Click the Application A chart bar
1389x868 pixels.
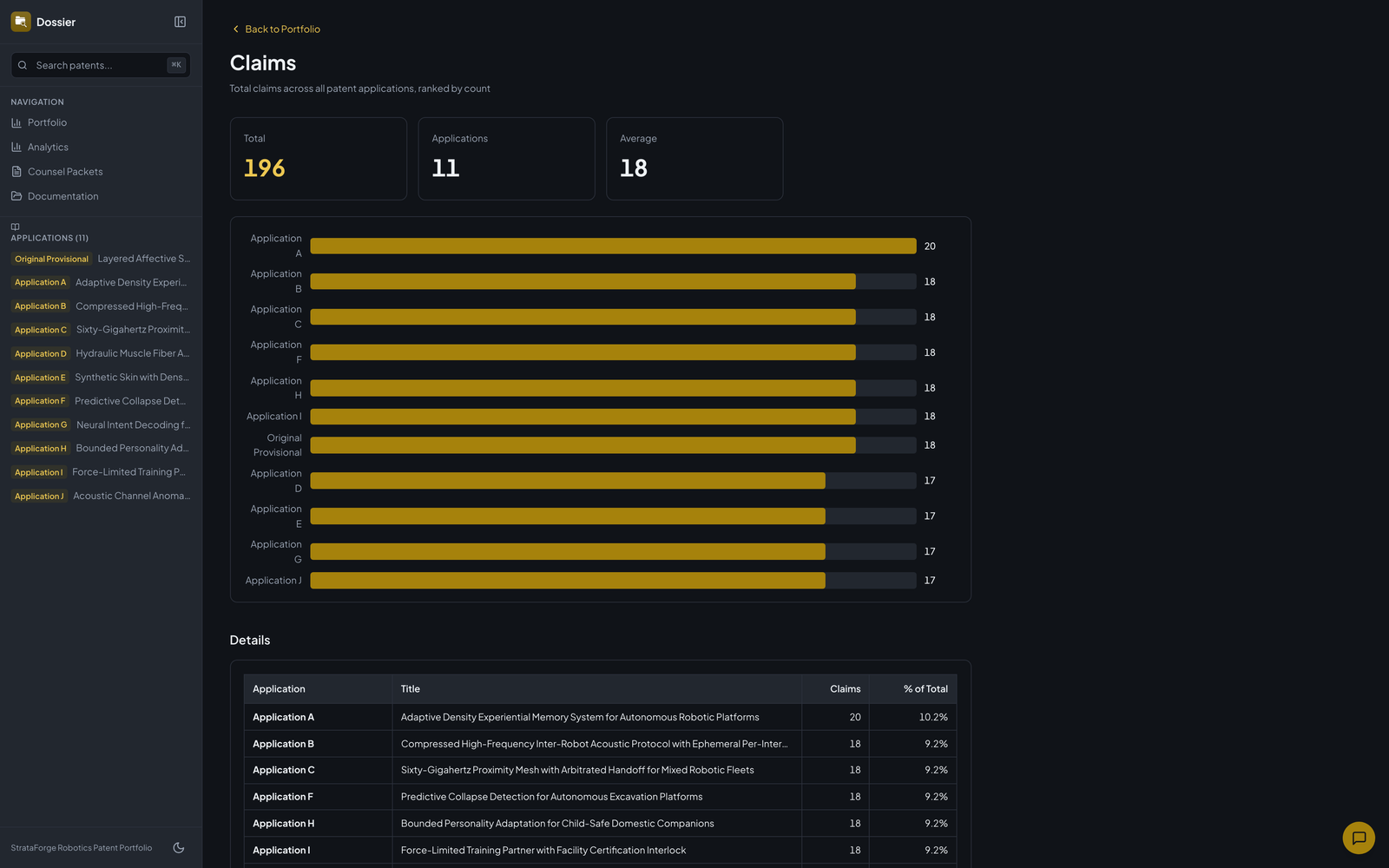click(x=613, y=247)
